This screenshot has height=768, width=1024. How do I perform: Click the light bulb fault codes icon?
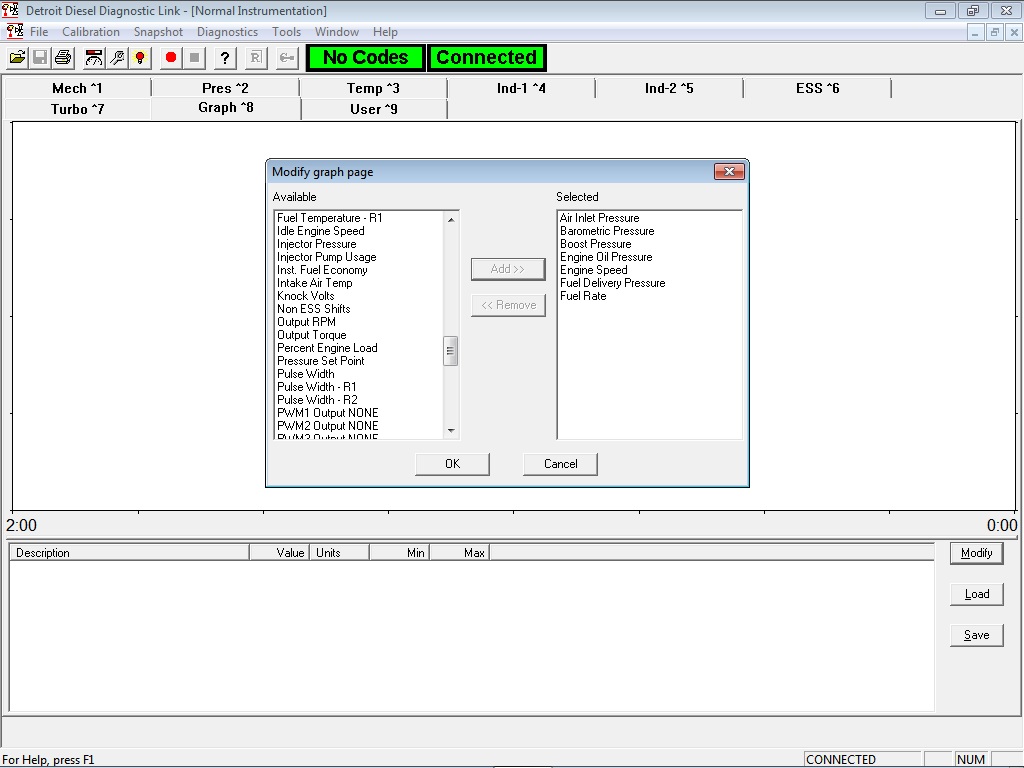pyautogui.click(x=142, y=57)
